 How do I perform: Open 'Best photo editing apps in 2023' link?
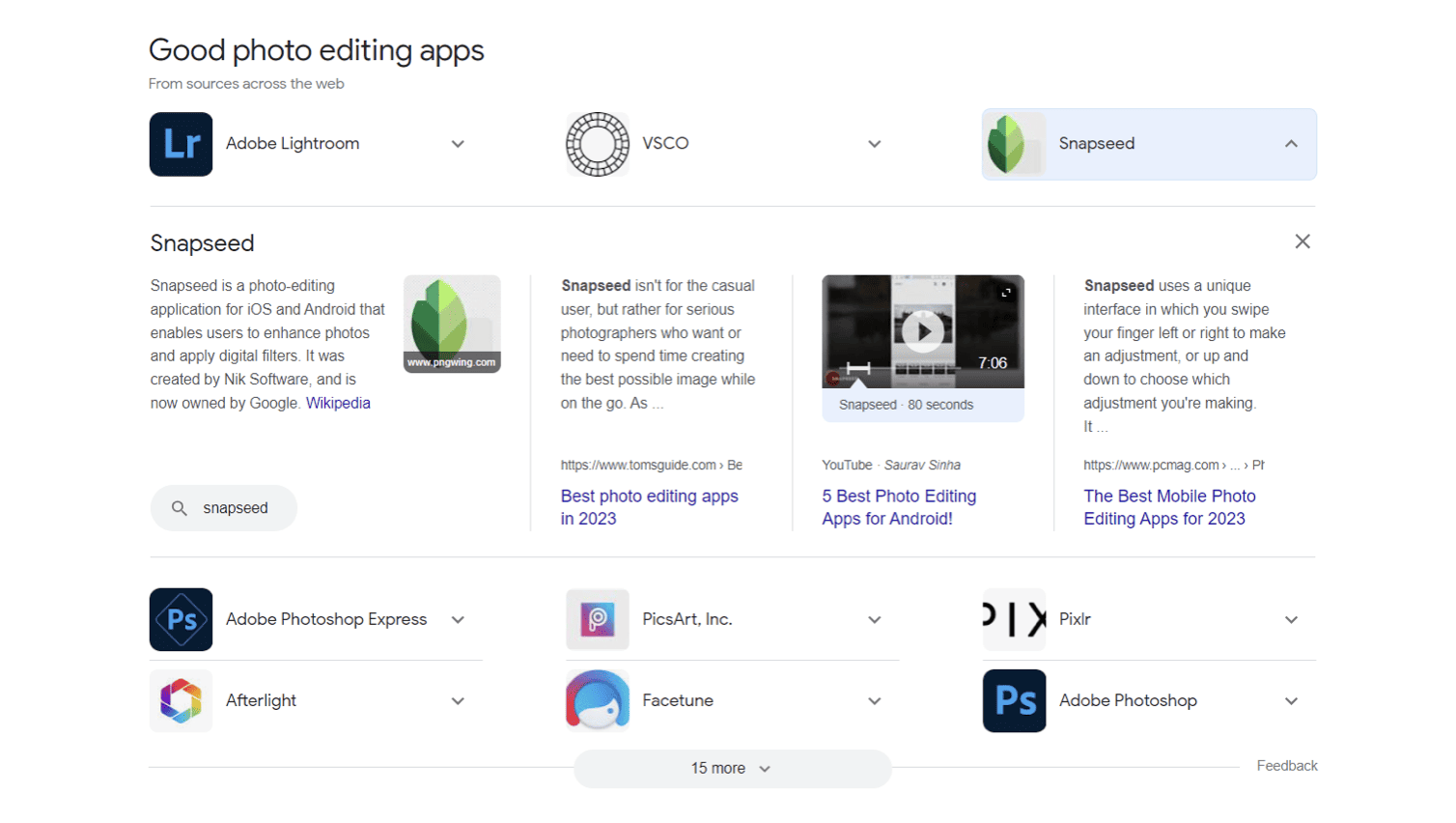[x=649, y=507]
